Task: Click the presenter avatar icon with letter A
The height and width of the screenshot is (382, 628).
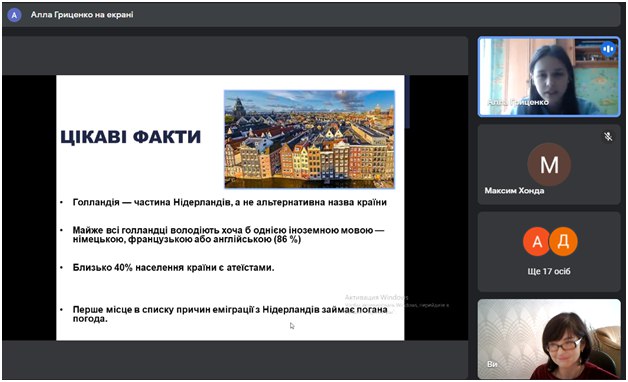Action: (x=14, y=15)
